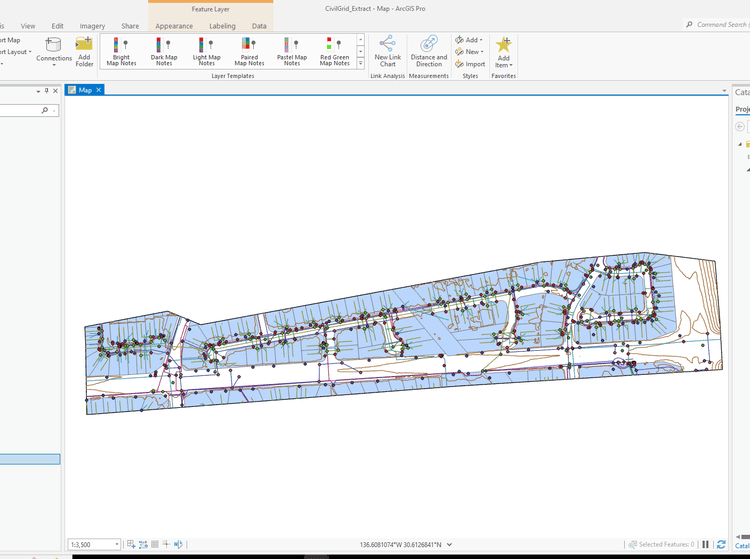Open the Imagery ribbon tab
Viewport: 750px width, 559px height.
(x=92, y=26)
